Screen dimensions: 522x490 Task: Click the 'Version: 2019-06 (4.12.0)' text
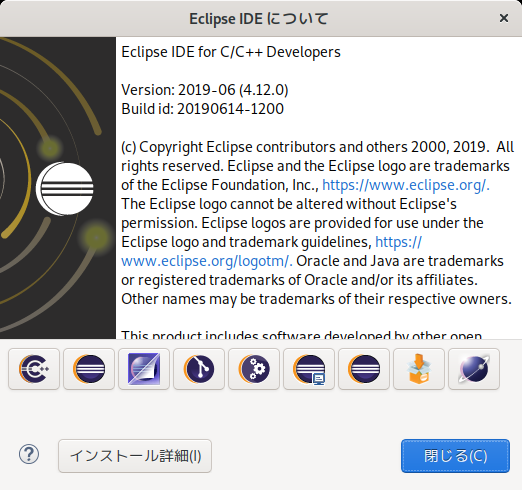tap(205, 90)
